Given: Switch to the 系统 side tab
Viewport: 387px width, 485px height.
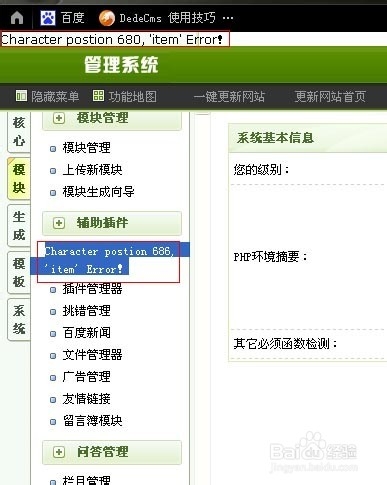Looking at the screenshot, I should coord(19,320).
